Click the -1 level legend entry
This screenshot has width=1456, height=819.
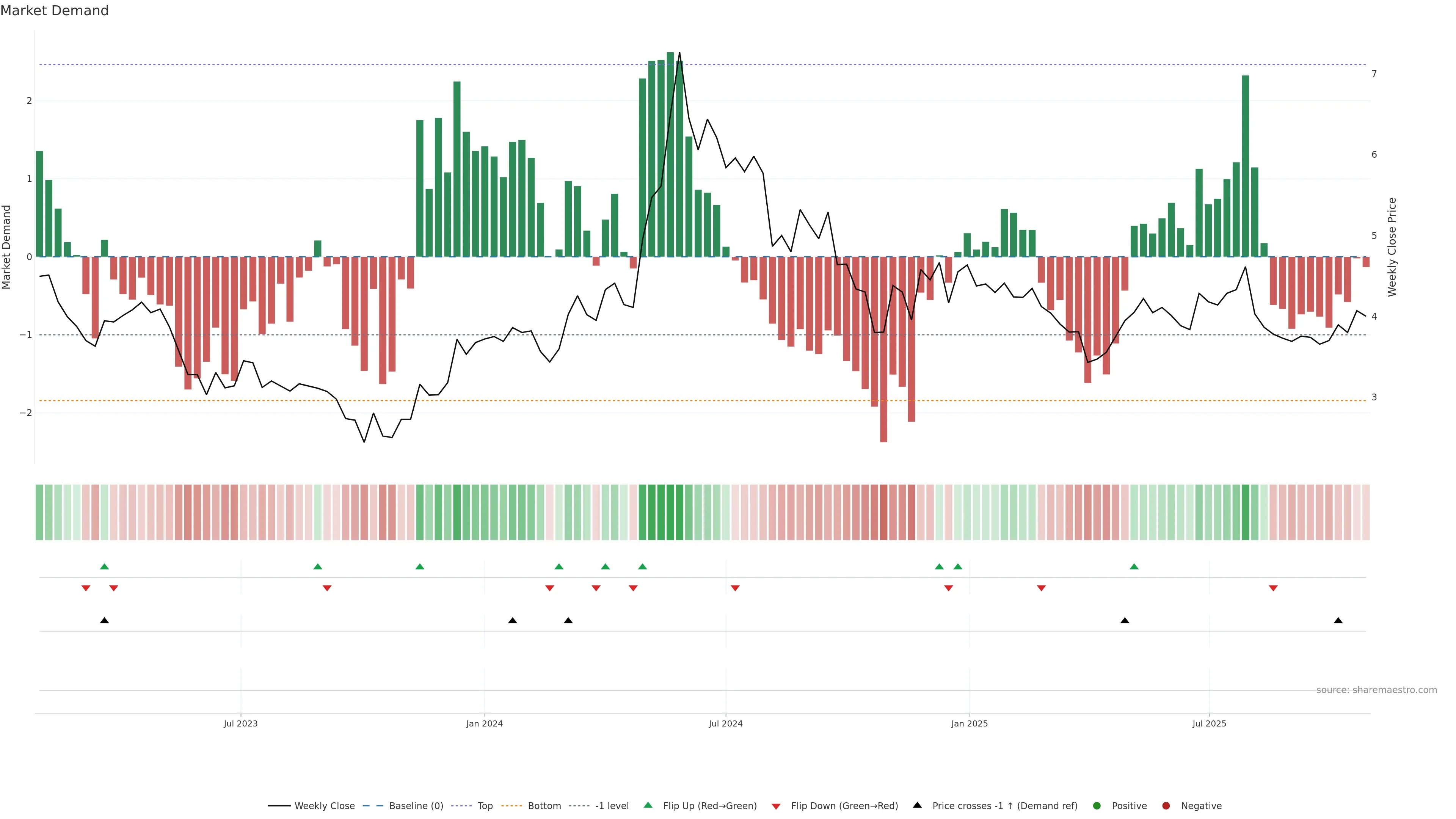[x=612, y=806]
